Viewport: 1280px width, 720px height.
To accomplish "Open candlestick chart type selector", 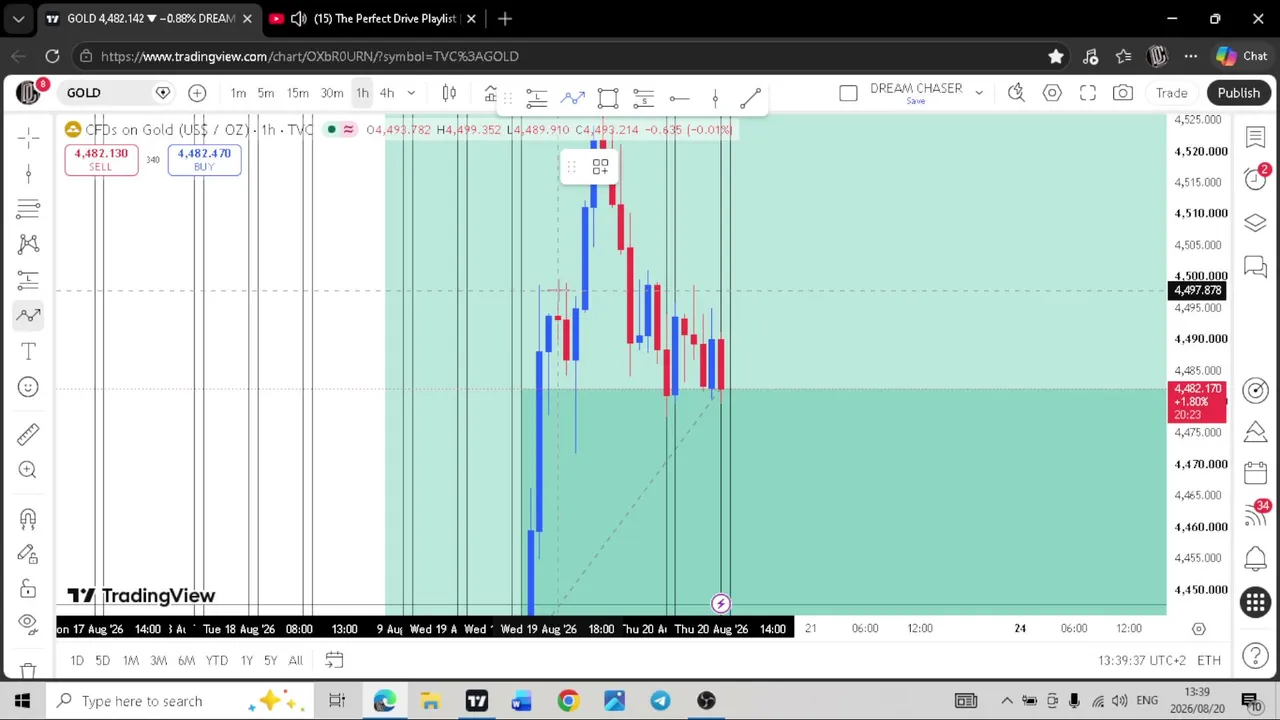I will click(x=449, y=93).
